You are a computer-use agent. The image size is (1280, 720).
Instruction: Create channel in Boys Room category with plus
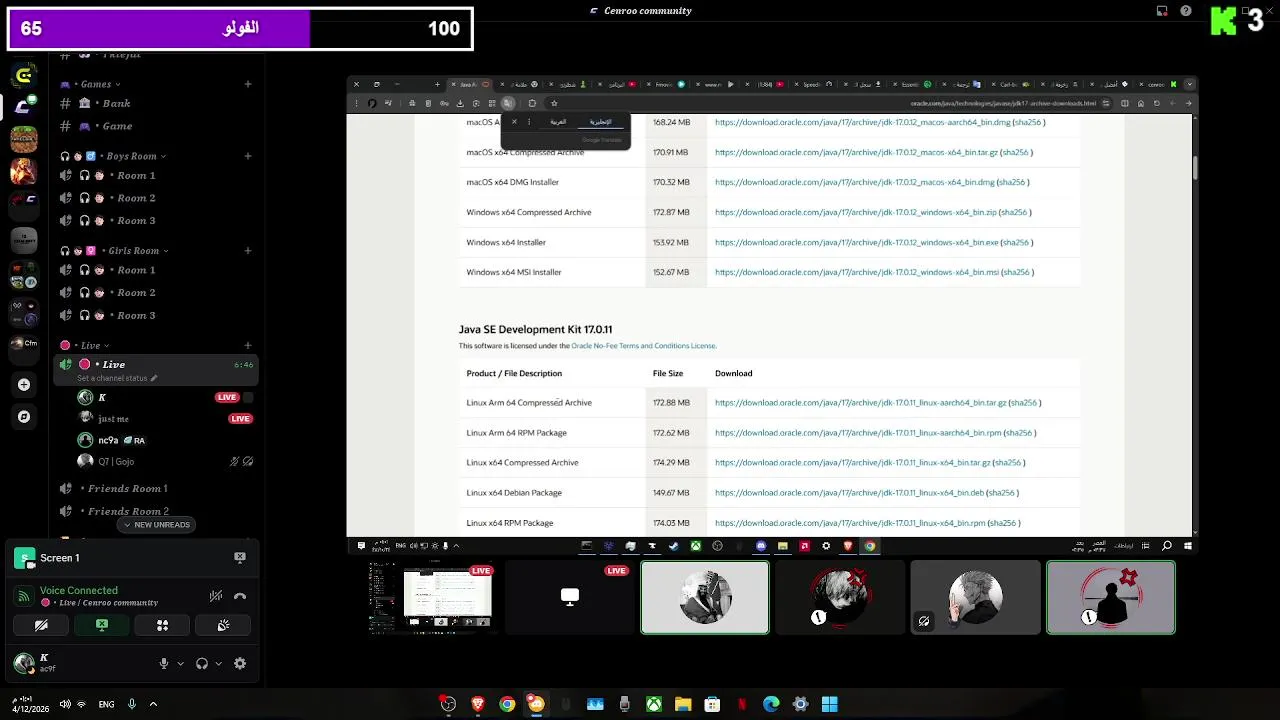click(x=248, y=156)
